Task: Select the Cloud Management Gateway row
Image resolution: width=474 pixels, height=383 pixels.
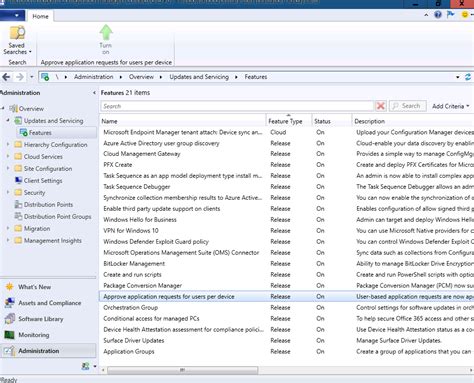Action: 287,154
